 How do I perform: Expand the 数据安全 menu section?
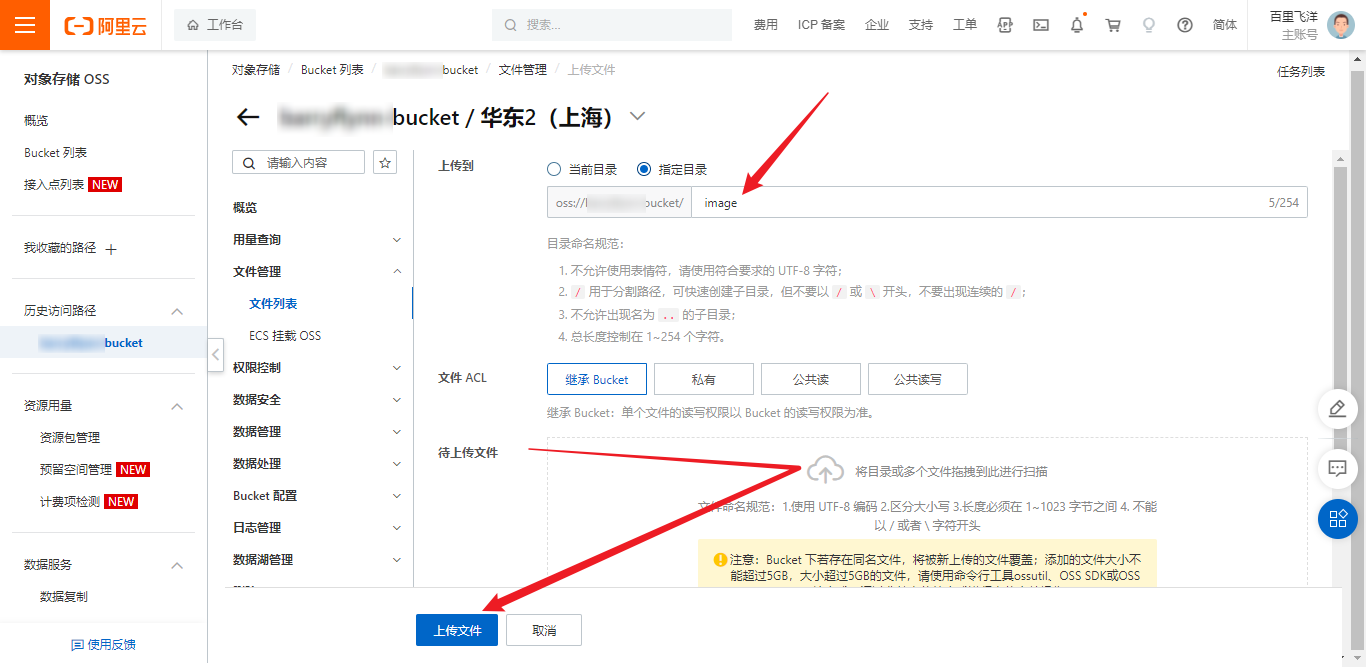pyautogui.click(x=316, y=400)
